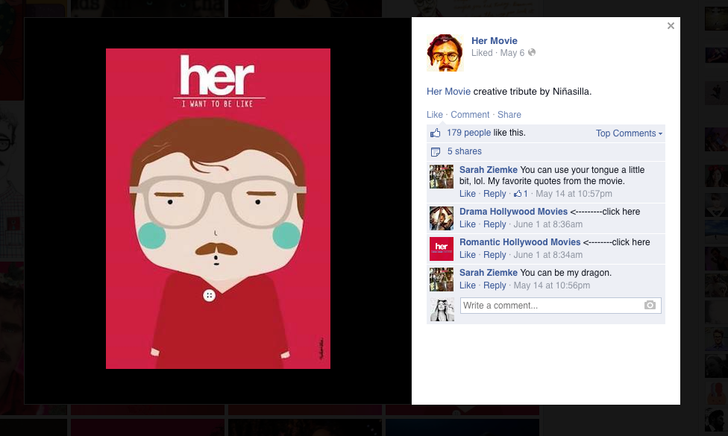The height and width of the screenshot is (436, 728).
Task: Like the photo post
Action: 435,115
